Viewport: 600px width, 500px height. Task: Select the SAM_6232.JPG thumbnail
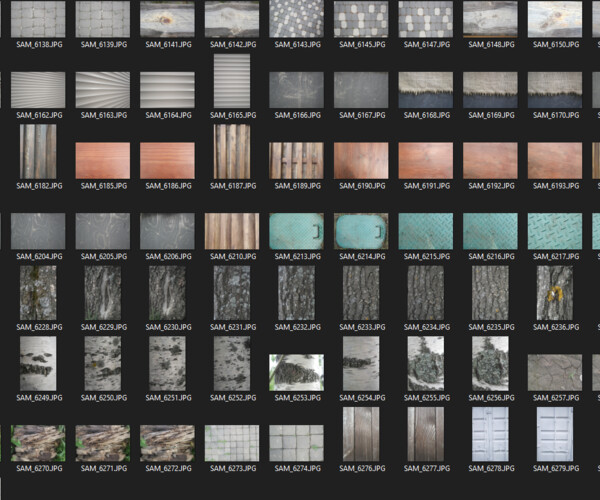(x=297, y=293)
